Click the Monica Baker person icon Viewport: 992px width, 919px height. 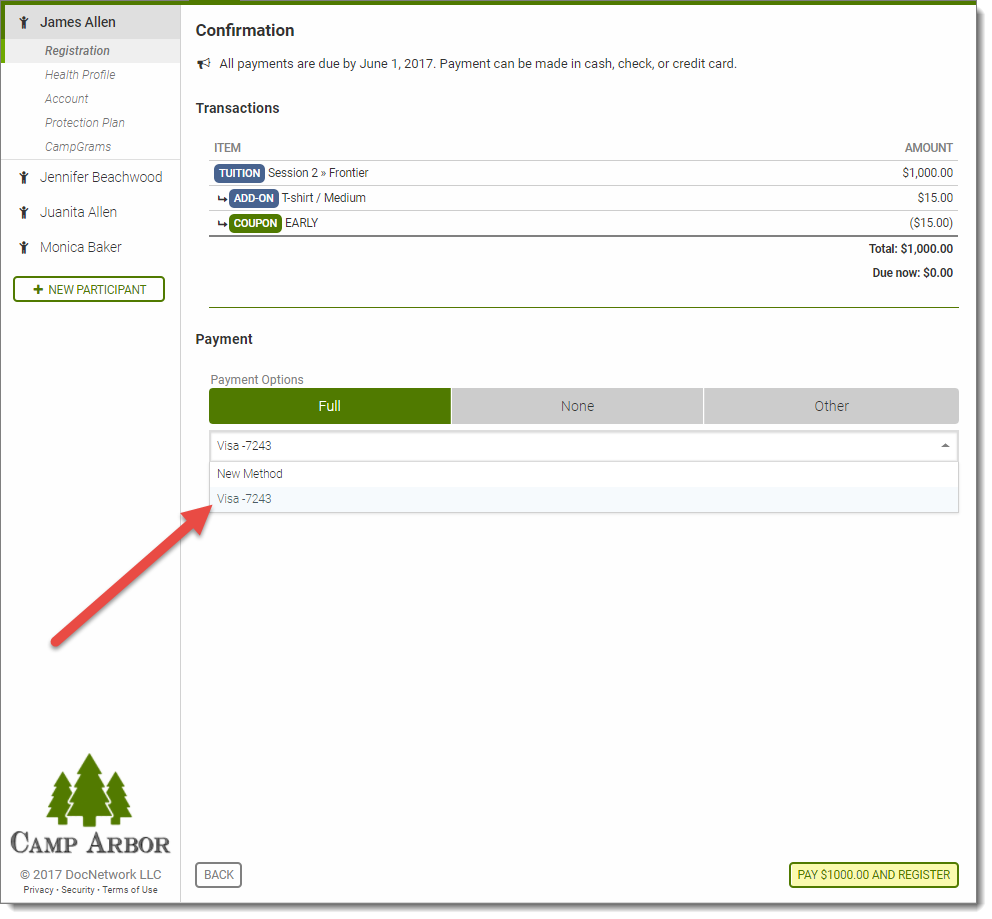point(24,248)
